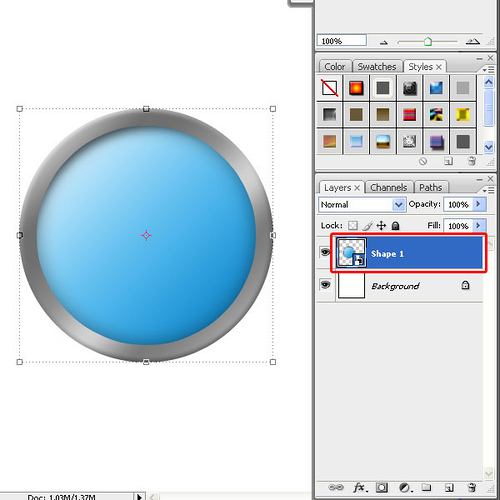Apply the red-yellow sunburst style swatch

(x=356, y=88)
